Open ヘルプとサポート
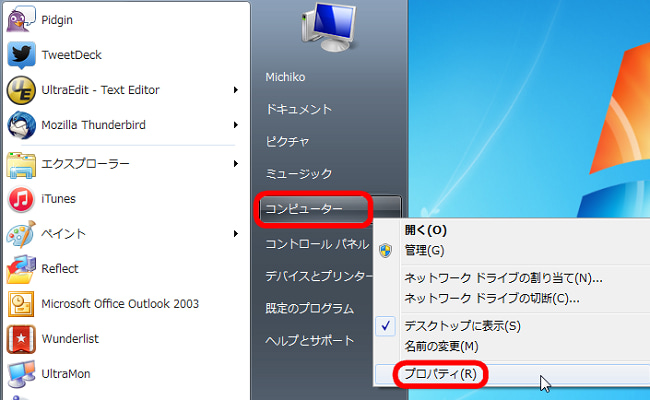This screenshot has width=650, height=400. (x=310, y=341)
